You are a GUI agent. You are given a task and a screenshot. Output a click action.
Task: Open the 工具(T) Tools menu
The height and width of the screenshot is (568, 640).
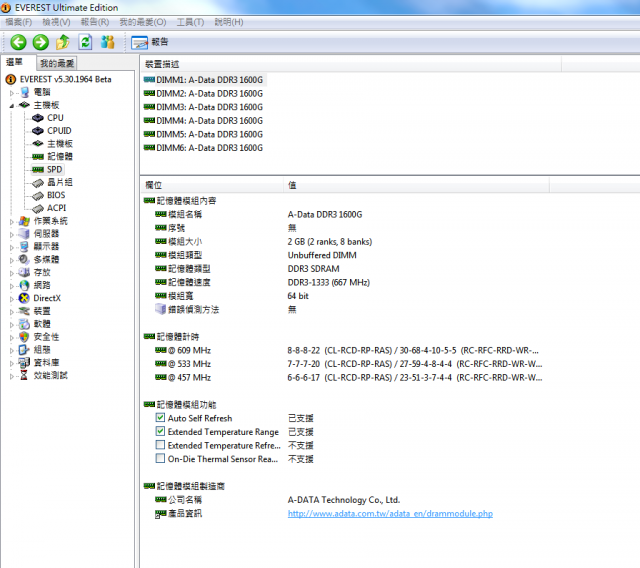pyautogui.click(x=190, y=22)
